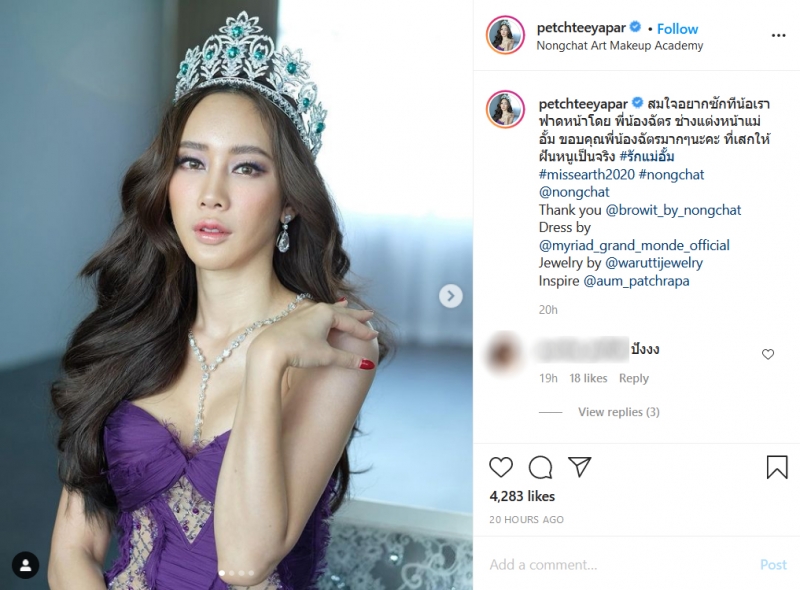Viewport: 800px width, 590px height.
Task: Reply to the first comment
Action: pos(634,378)
